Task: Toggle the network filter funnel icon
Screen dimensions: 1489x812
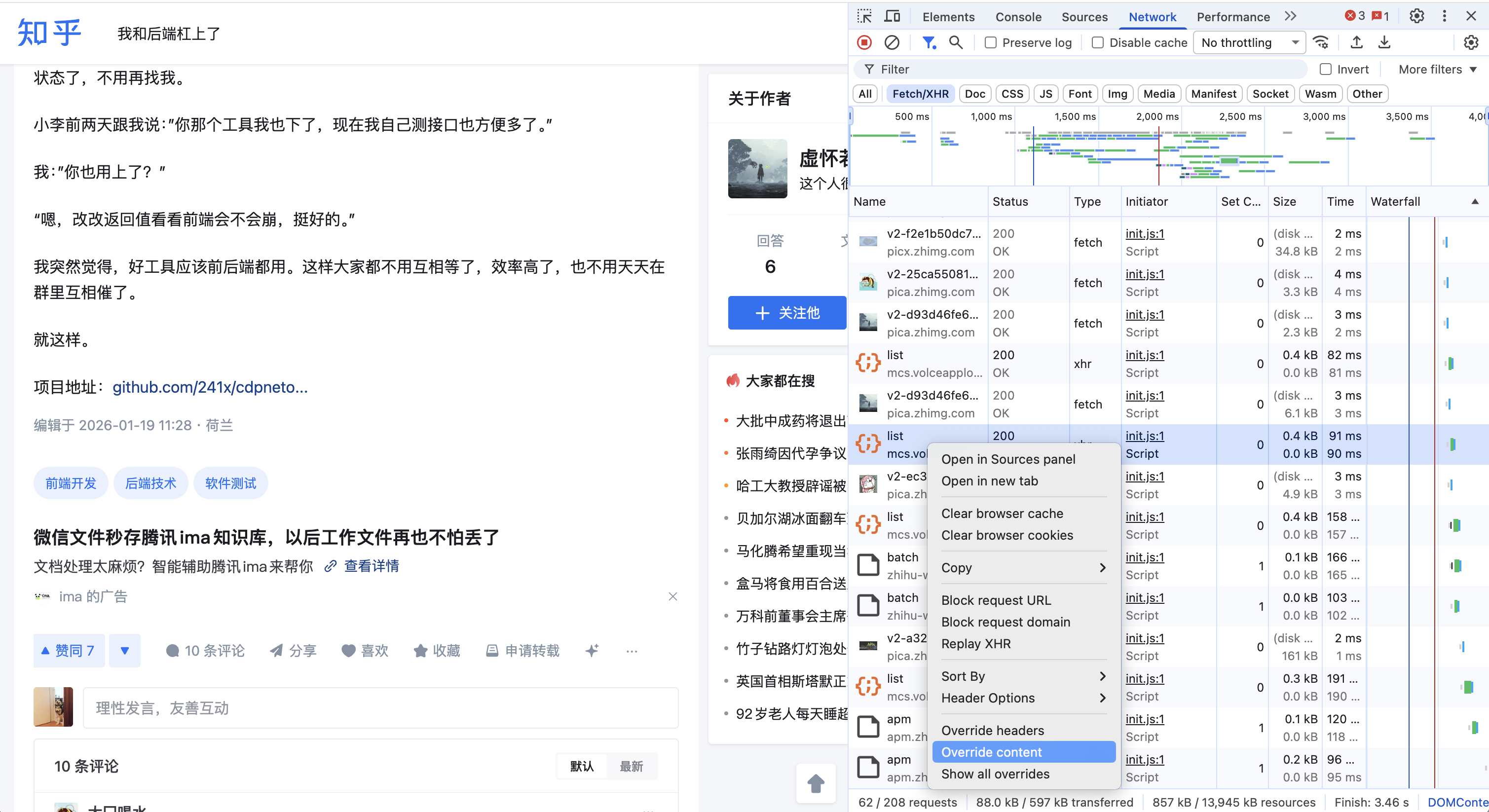Action: tap(929, 42)
